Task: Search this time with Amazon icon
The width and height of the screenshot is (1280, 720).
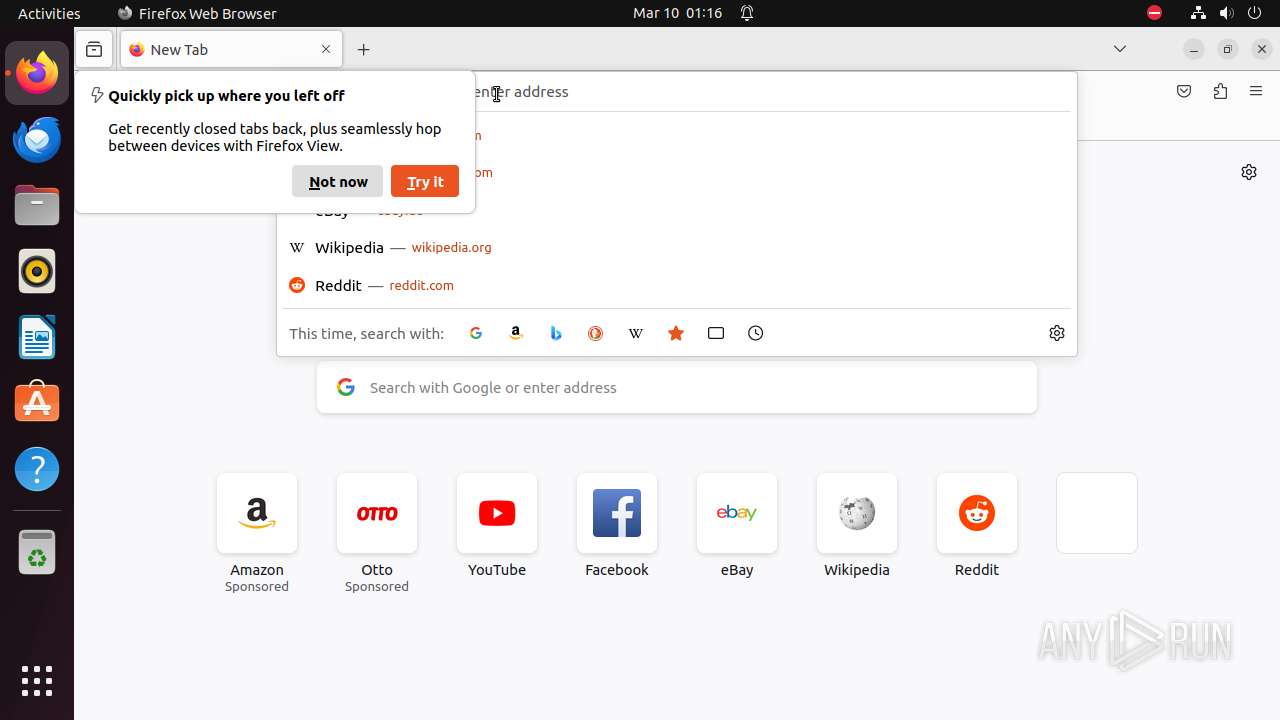Action: (516, 333)
